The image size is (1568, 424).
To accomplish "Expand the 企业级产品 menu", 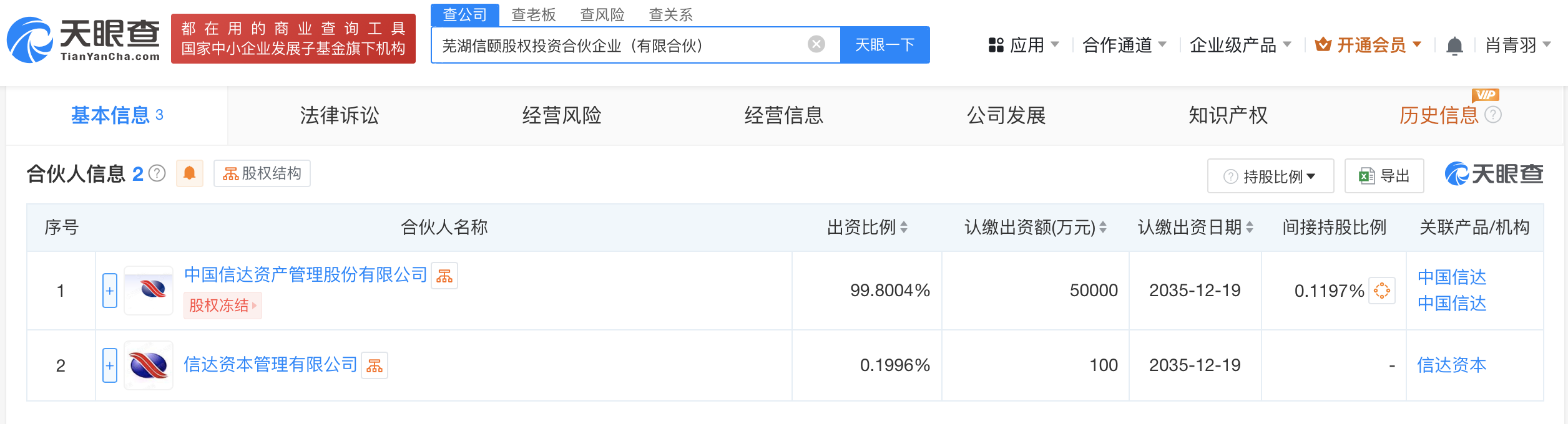I will pos(1240,46).
